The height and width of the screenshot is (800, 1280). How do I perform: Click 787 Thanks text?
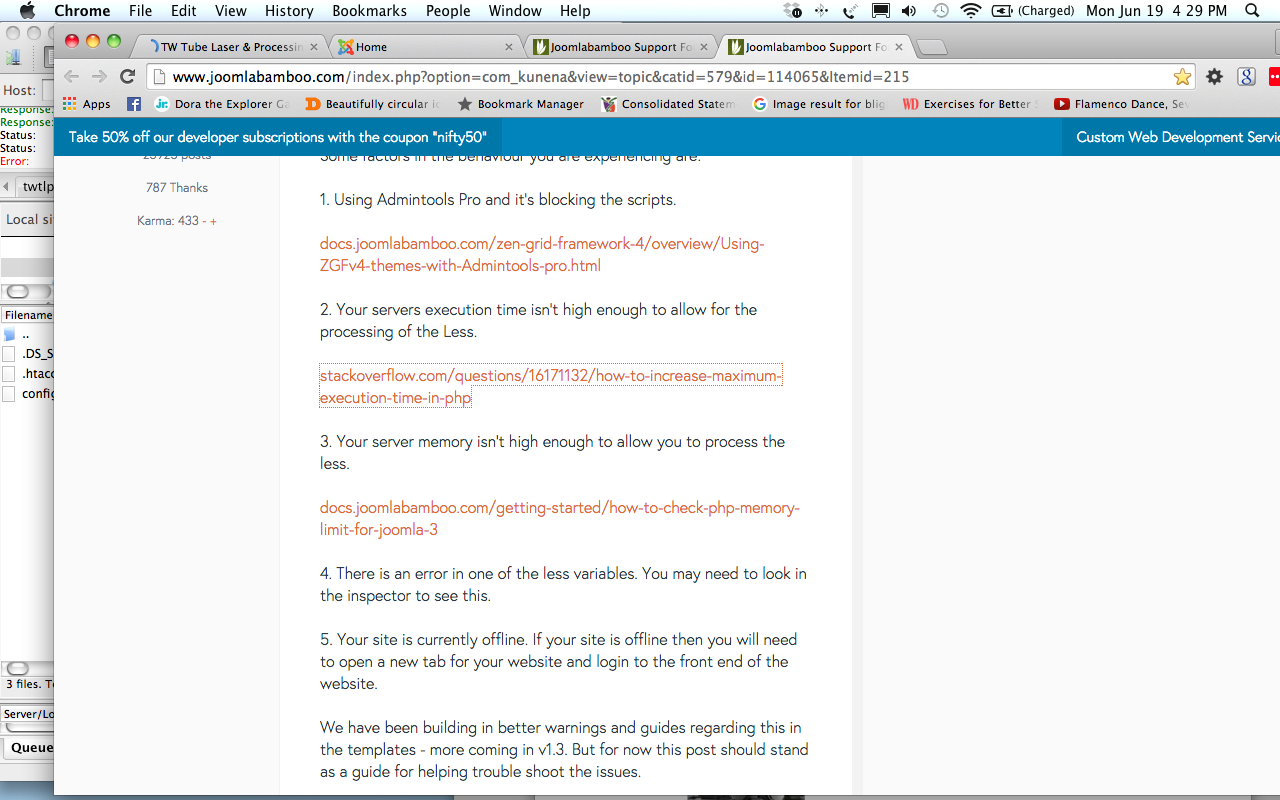coord(177,188)
